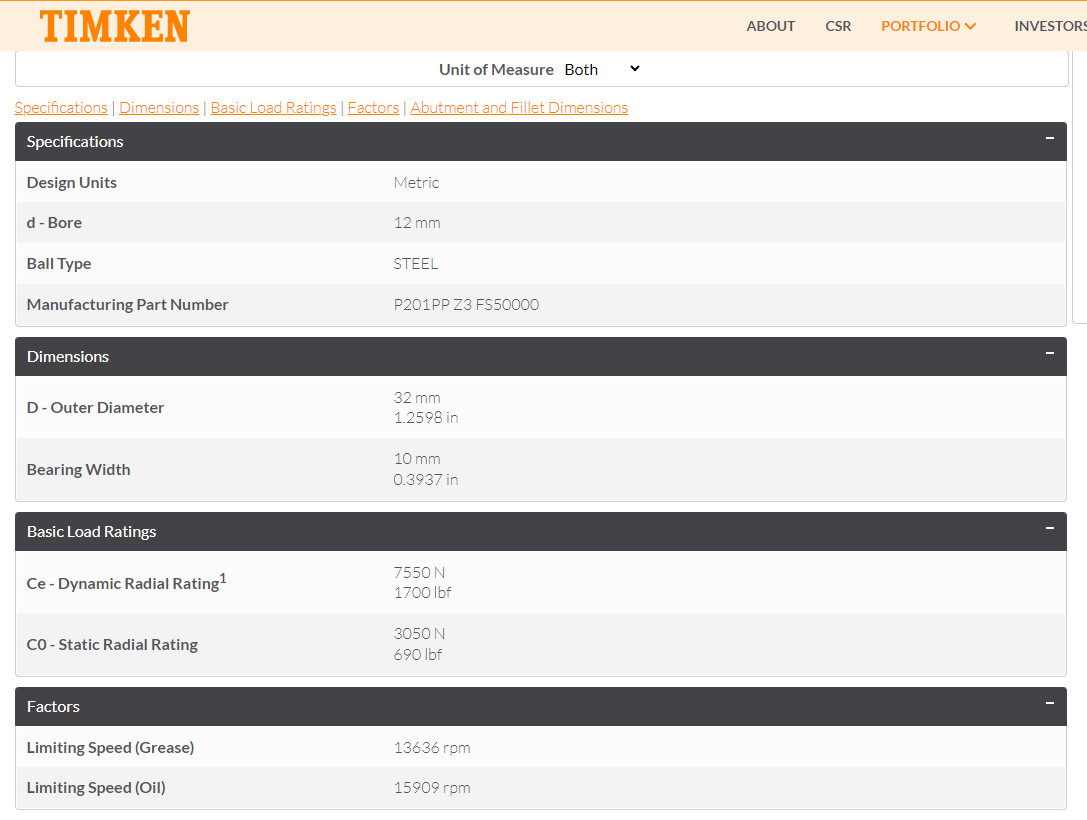This screenshot has width=1087, height=820.
Task: Click the '12 mm' bore value
Action: (417, 223)
